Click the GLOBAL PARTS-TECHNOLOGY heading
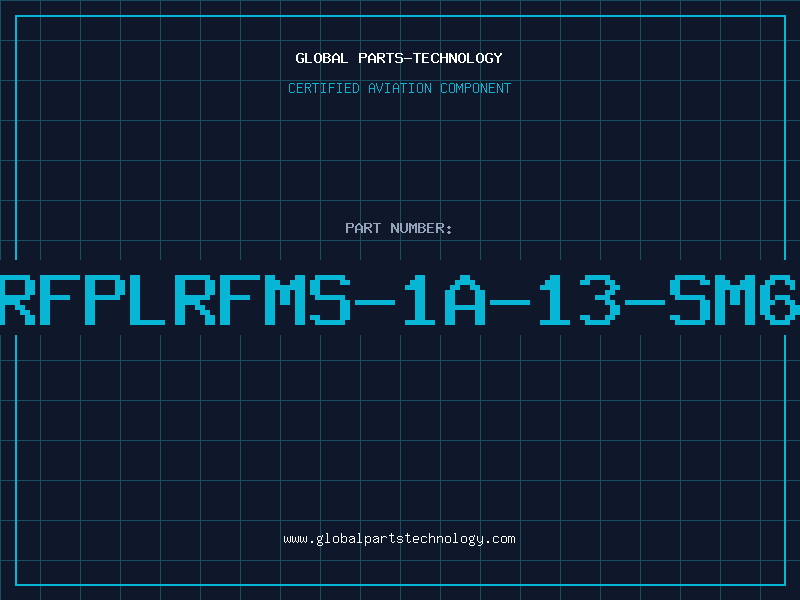 tap(399, 58)
